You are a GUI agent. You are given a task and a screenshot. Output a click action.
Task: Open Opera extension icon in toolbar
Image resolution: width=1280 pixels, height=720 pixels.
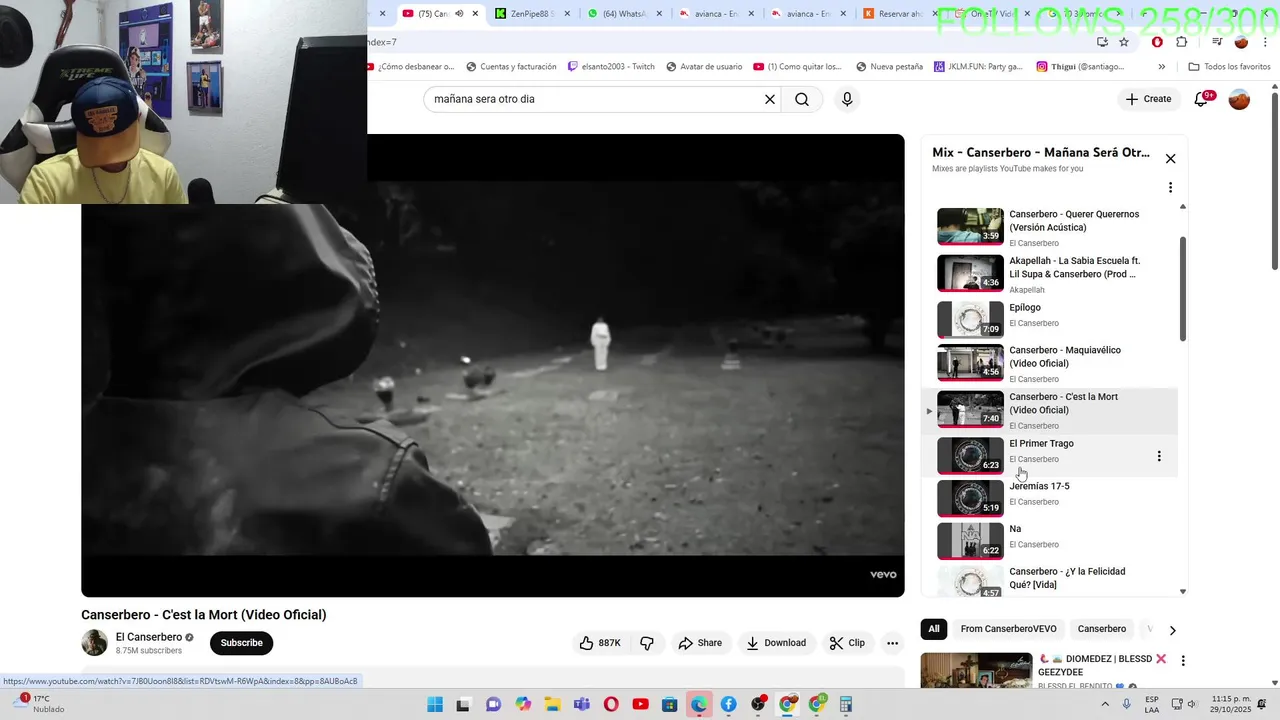click(1157, 42)
